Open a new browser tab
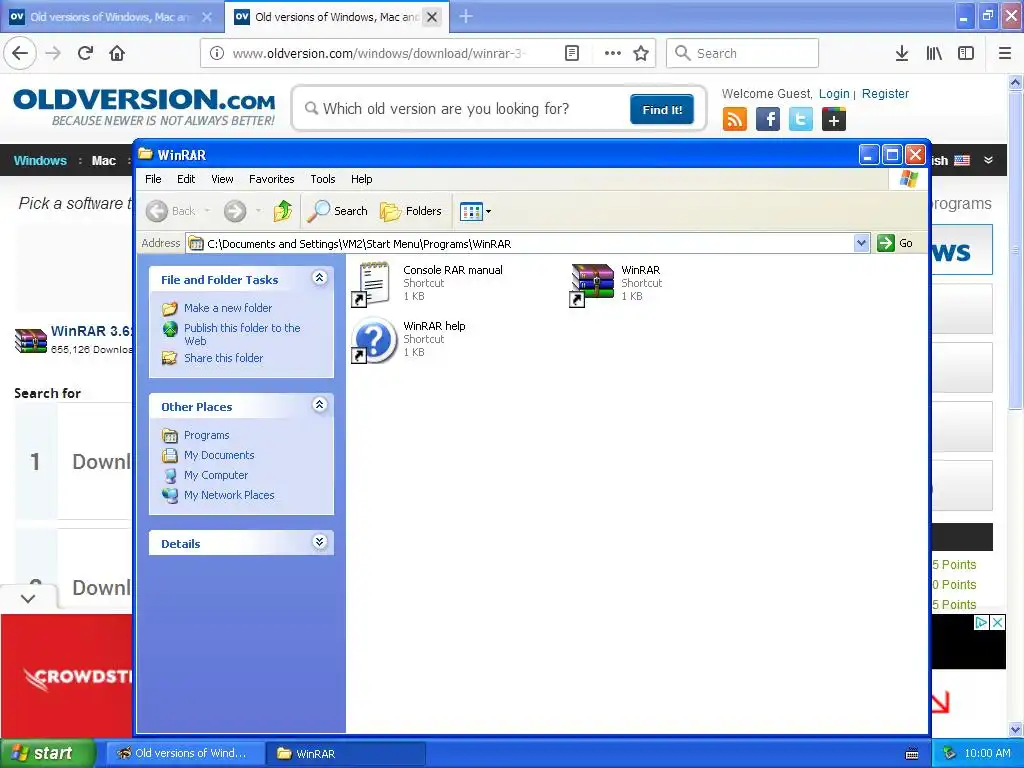 point(466,16)
